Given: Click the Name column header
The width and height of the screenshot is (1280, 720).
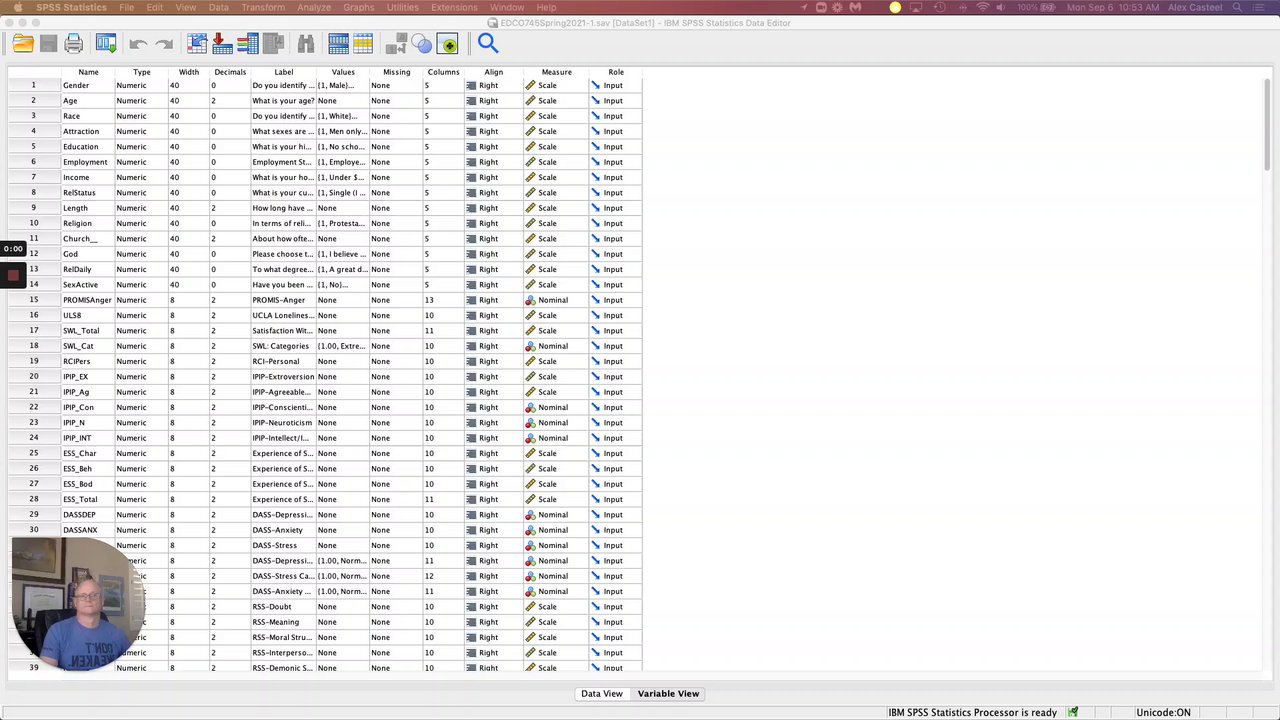Looking at the screenshot, I should pyautogui.click(x=88, y=72).
